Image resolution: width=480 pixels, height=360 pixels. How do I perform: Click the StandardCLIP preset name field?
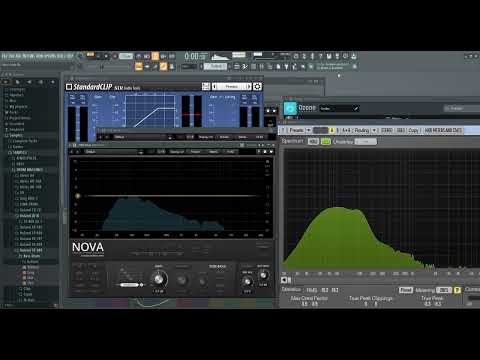tap(232, 86)
